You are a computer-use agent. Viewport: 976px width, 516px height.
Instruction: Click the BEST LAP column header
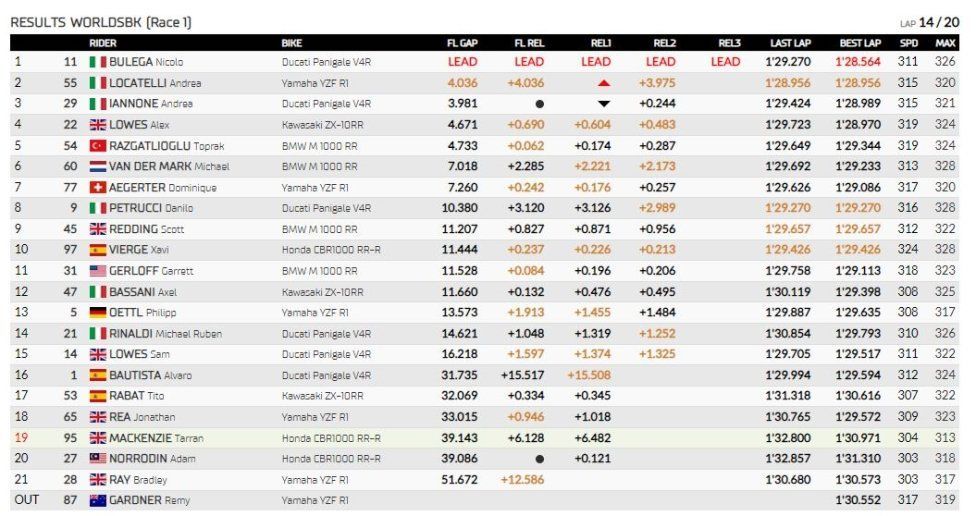pyautogui.click(x=860, y=43)
